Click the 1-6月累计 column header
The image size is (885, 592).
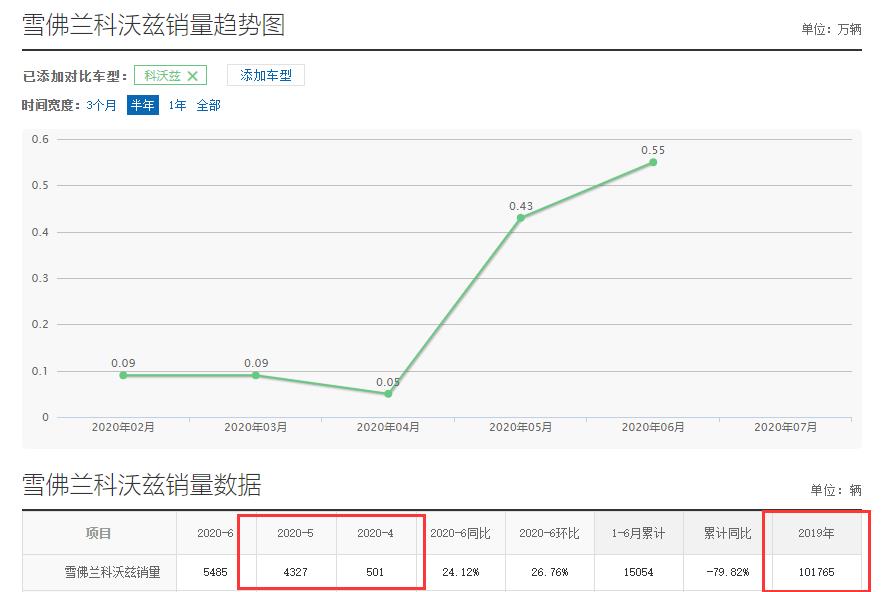638,533
